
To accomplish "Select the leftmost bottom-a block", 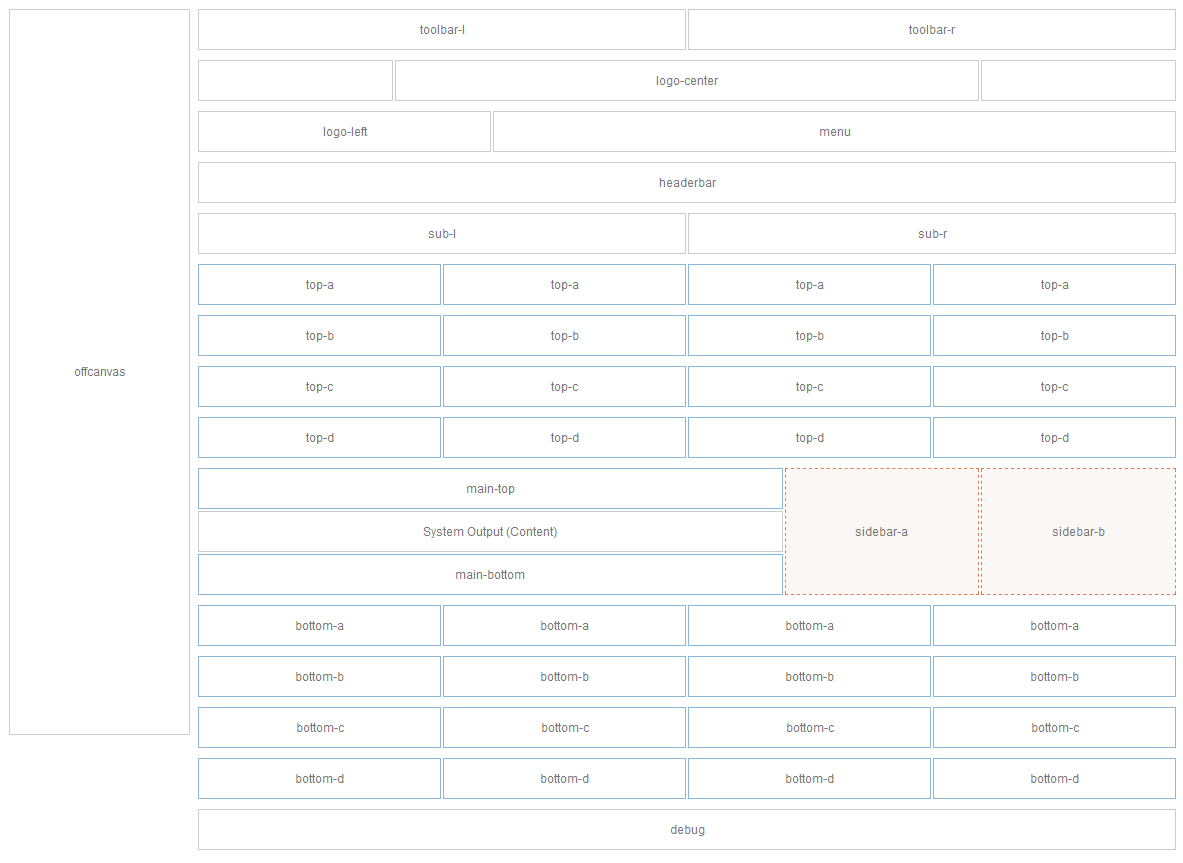I will pyautogui.click(x=319, y=625).
